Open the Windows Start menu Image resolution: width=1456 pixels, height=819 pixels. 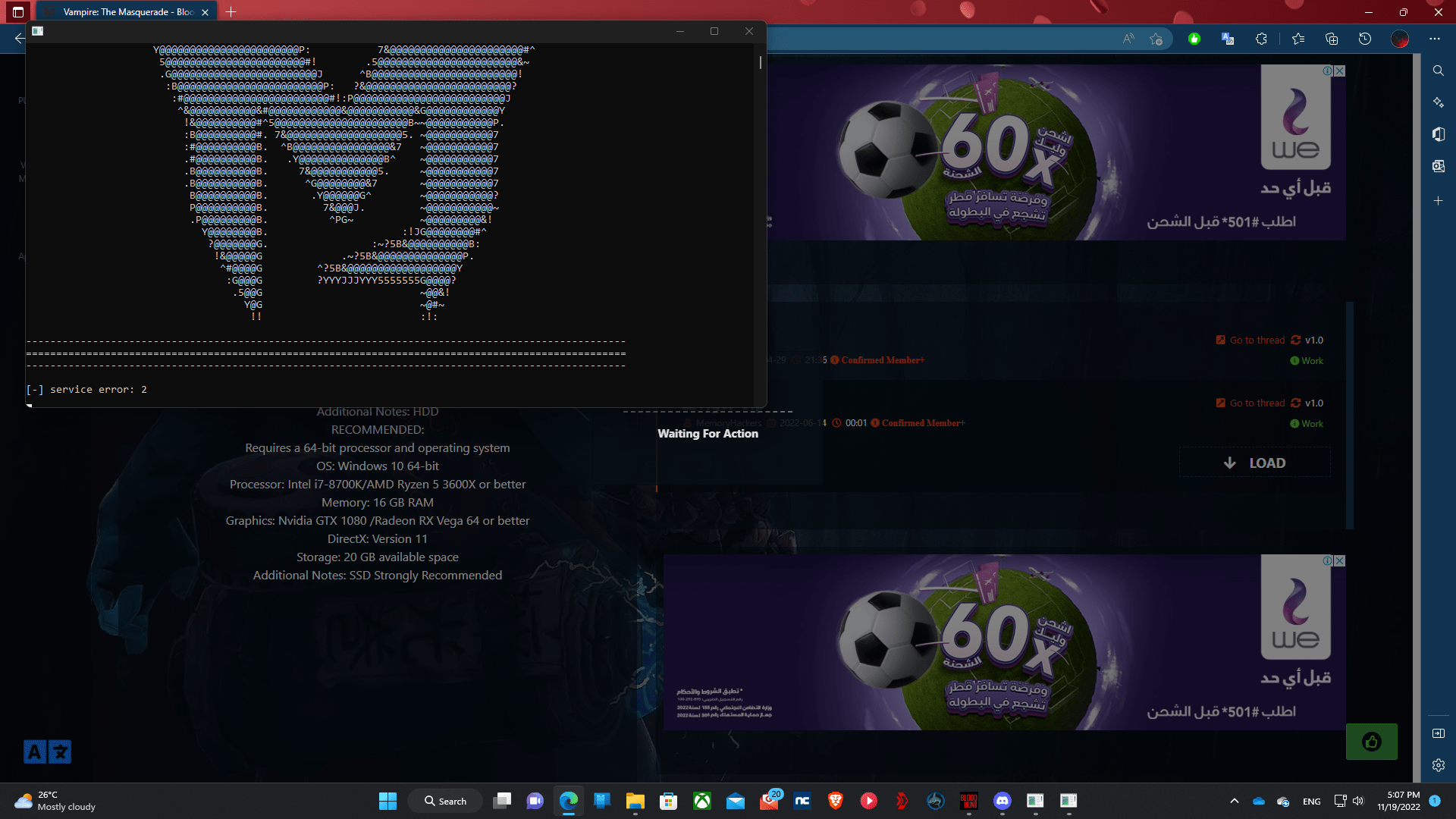click(388, 801)
